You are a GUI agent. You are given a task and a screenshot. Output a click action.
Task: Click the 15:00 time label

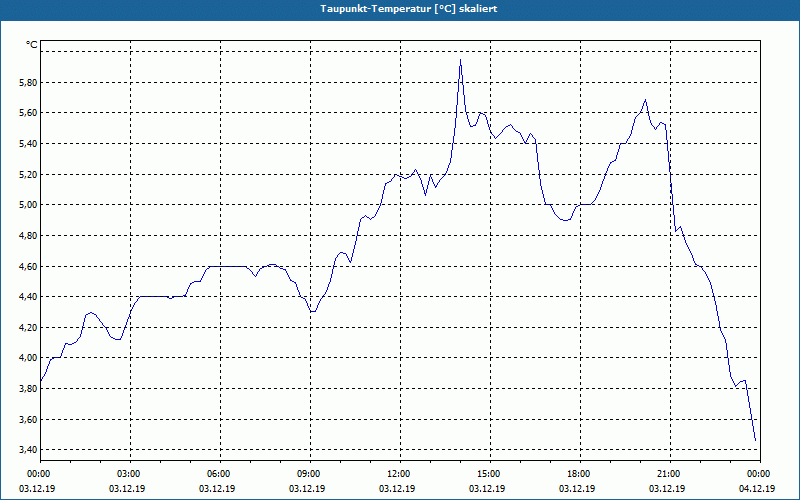pyautogui.click(x=490, y=474)
